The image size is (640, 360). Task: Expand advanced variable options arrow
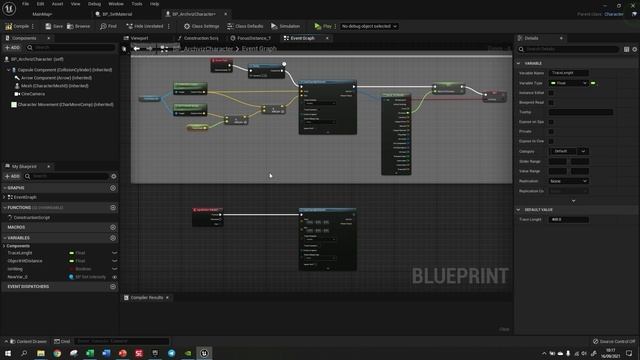[x=573, y=201]
